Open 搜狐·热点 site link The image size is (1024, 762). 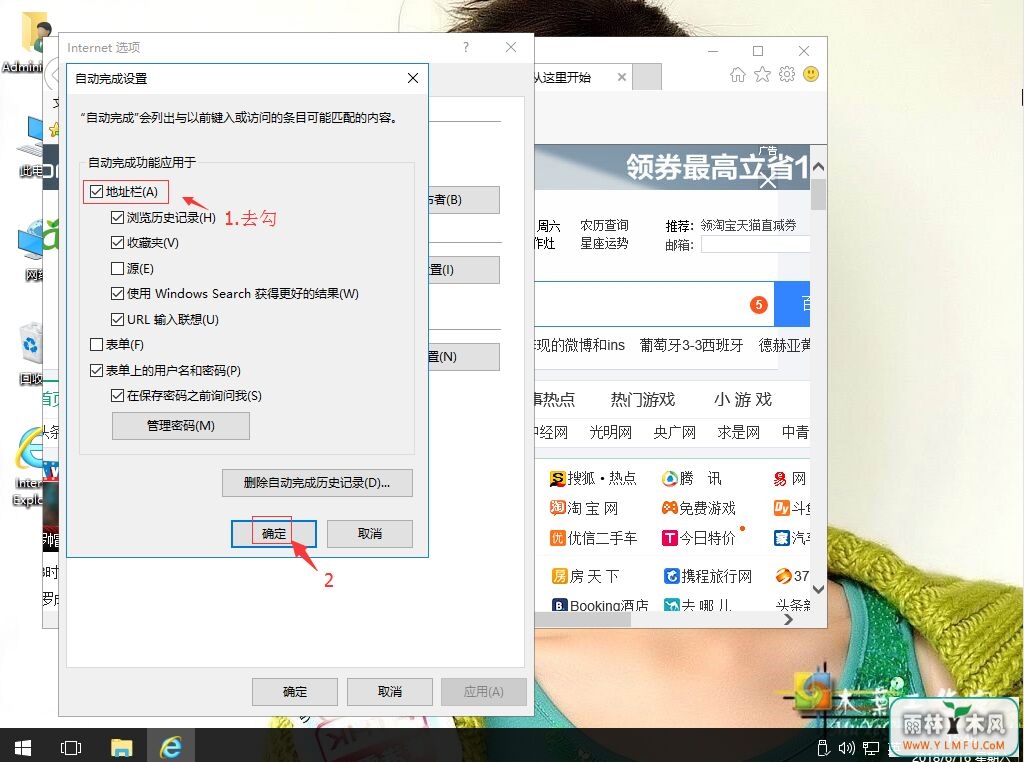[593, 479]
